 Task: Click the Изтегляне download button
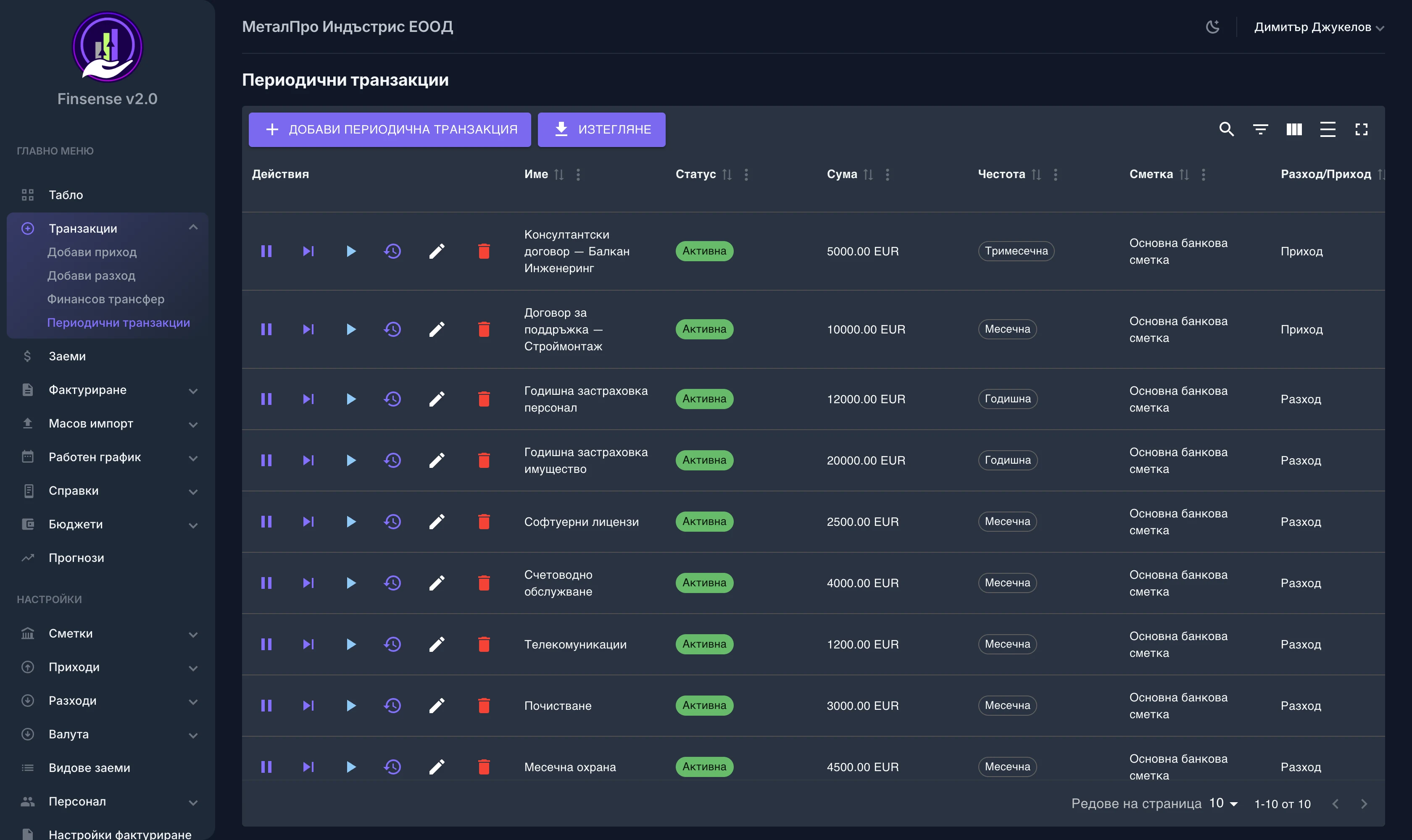point(601,130)
